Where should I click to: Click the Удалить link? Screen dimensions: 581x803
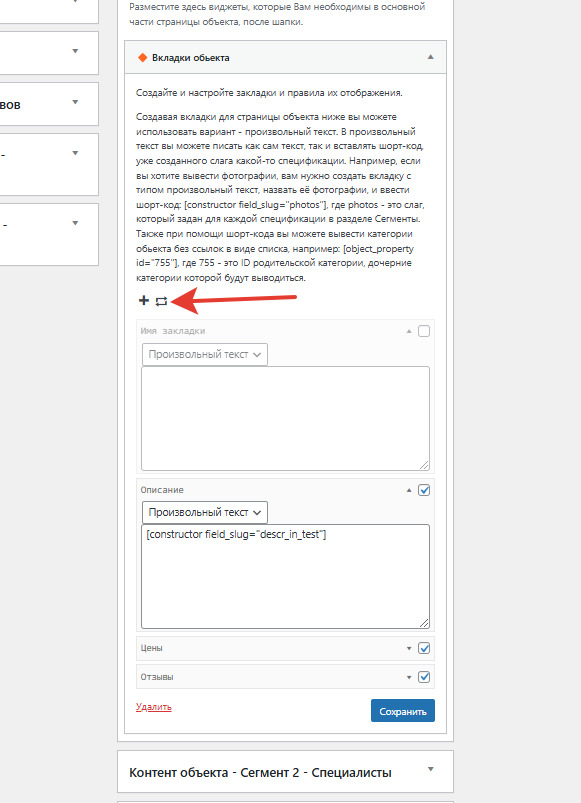154,707
